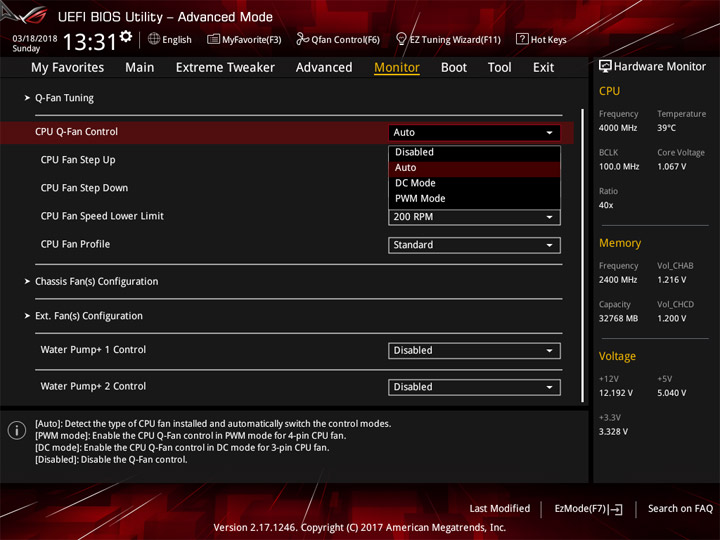Viewport: 720px width, 540px height.
Task: Open the CPU Fan Profile dropdown
Action: 474,245
